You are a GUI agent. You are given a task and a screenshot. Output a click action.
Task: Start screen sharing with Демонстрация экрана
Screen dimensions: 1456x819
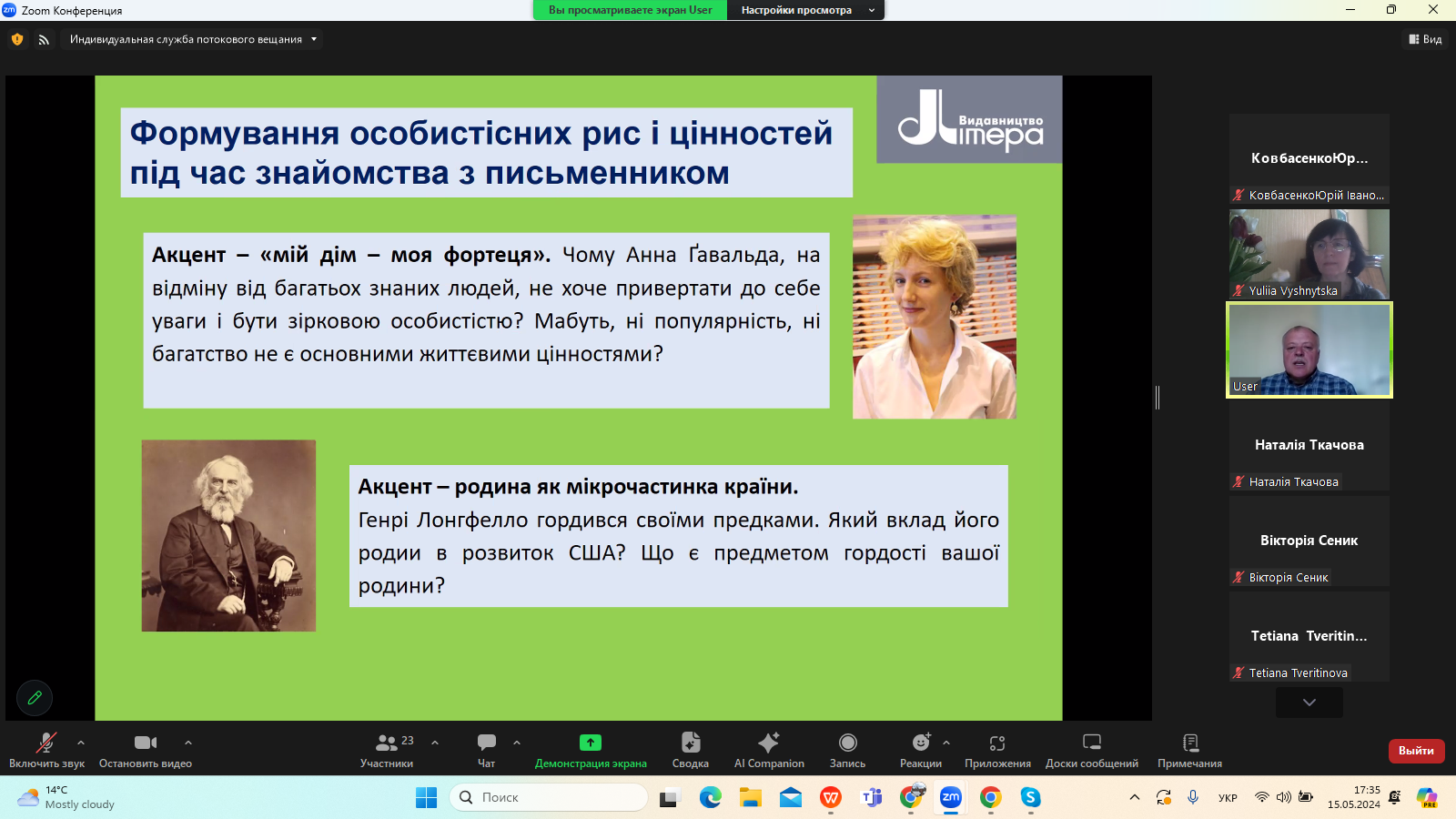coord(591,750)
